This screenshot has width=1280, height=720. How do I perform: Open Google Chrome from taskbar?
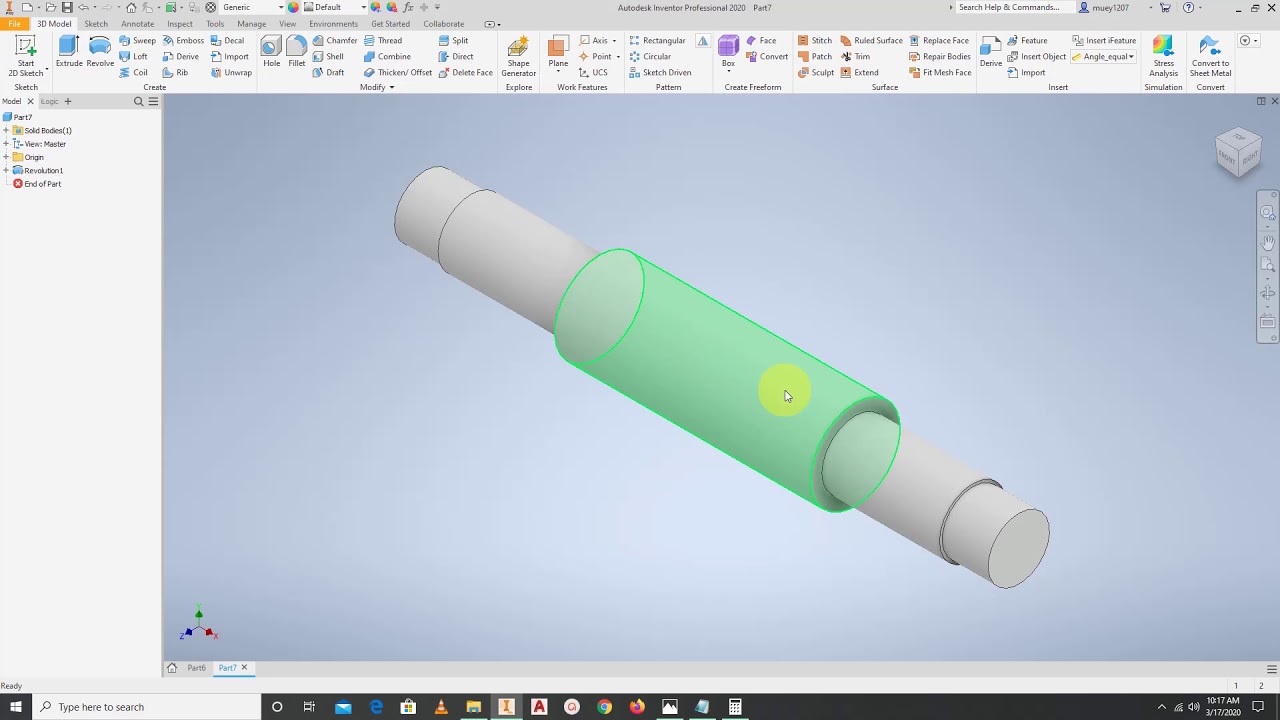(x=604, y=707)
